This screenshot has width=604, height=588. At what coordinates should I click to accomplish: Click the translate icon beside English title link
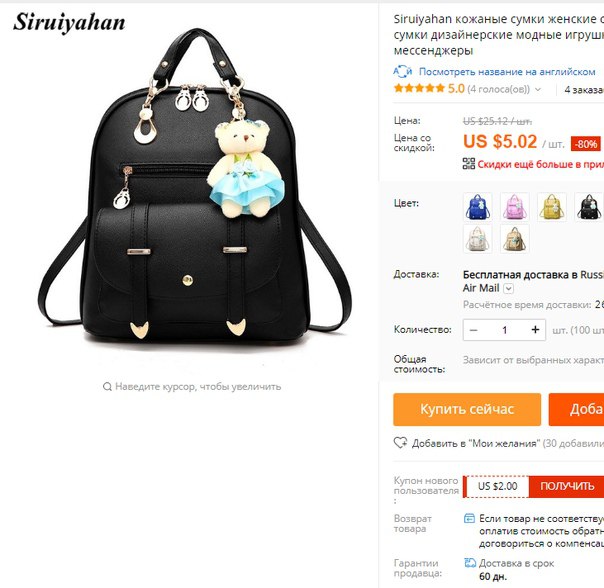[403, 72]
